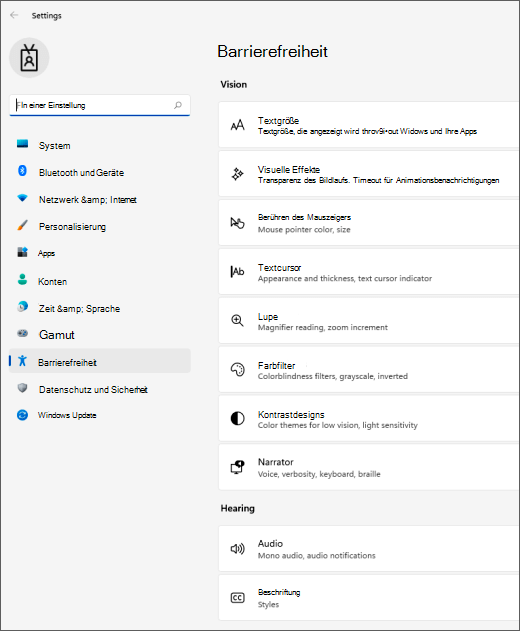Open Gamut label in sidebar
Image resolution: width=520 pixels, height=631 pixels.
tap(57, 335)
